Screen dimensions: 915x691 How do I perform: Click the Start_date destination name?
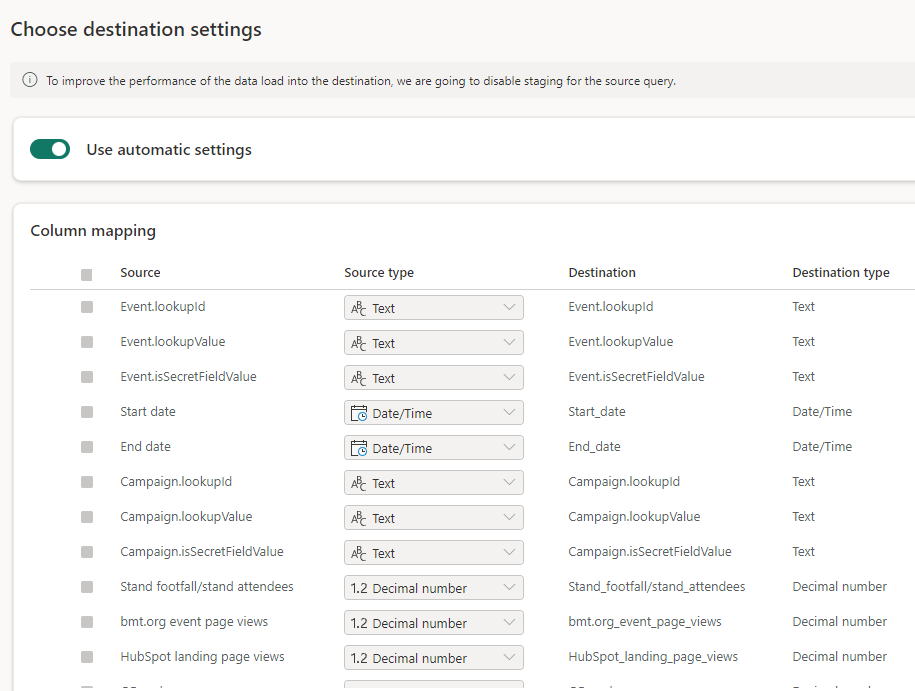point(597,412)
